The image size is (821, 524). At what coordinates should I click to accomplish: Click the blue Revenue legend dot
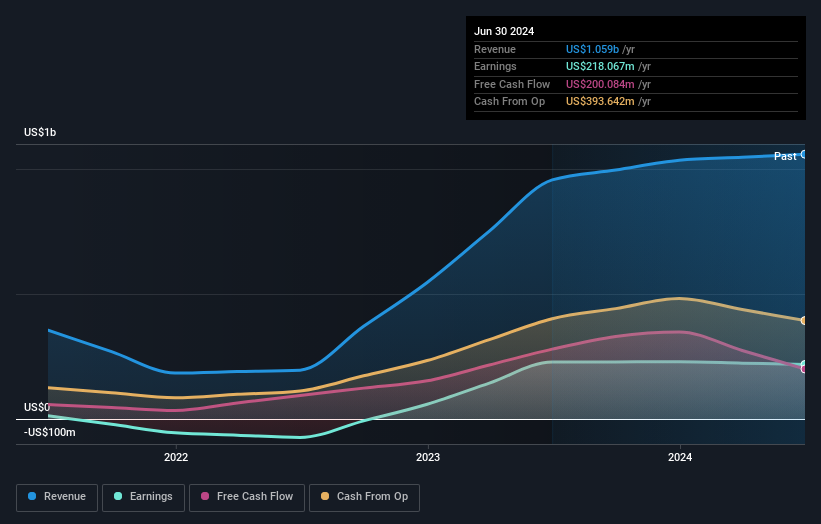[x=32, y=496]
